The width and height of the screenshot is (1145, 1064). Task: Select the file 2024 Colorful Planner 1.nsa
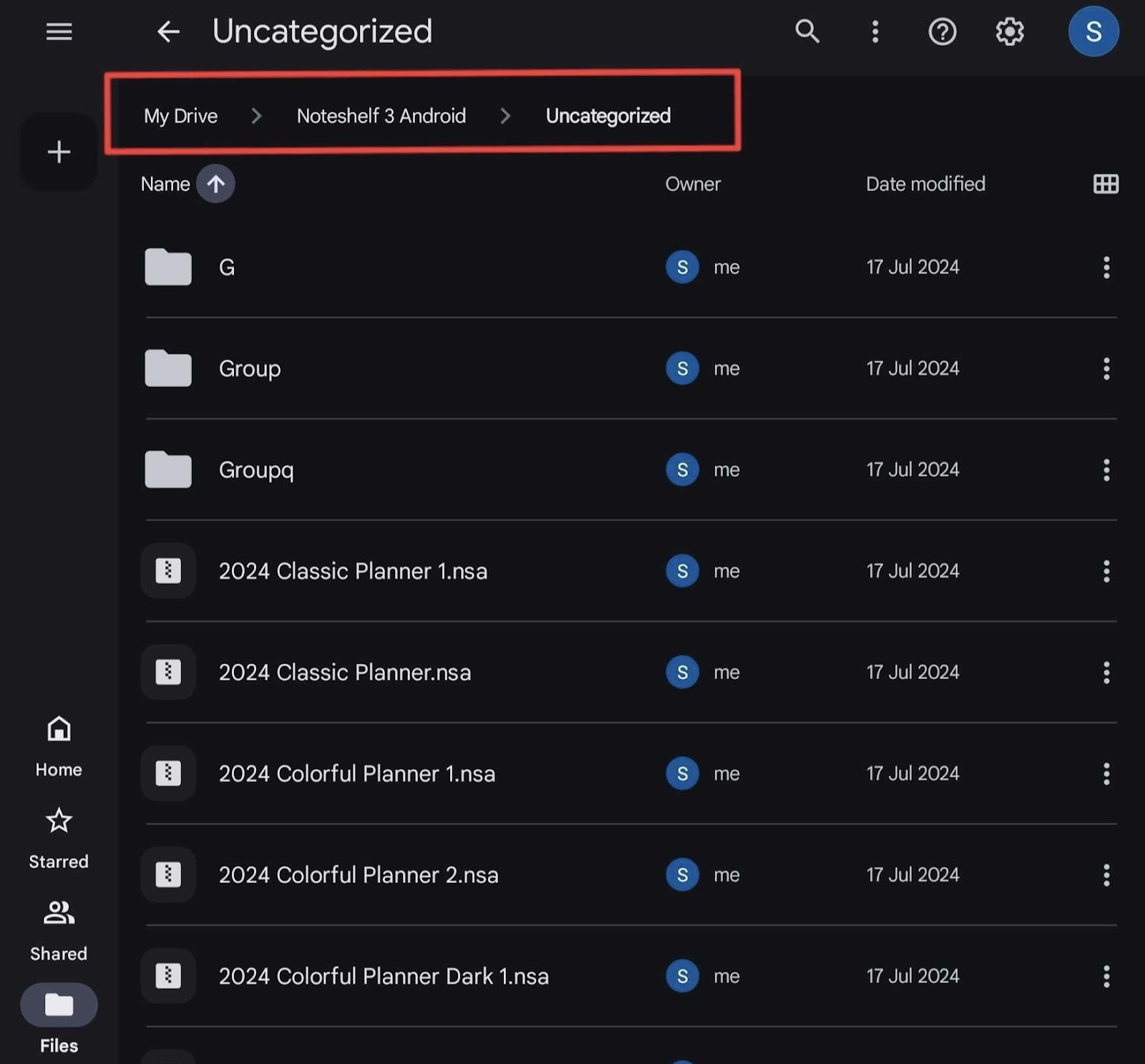357,773
